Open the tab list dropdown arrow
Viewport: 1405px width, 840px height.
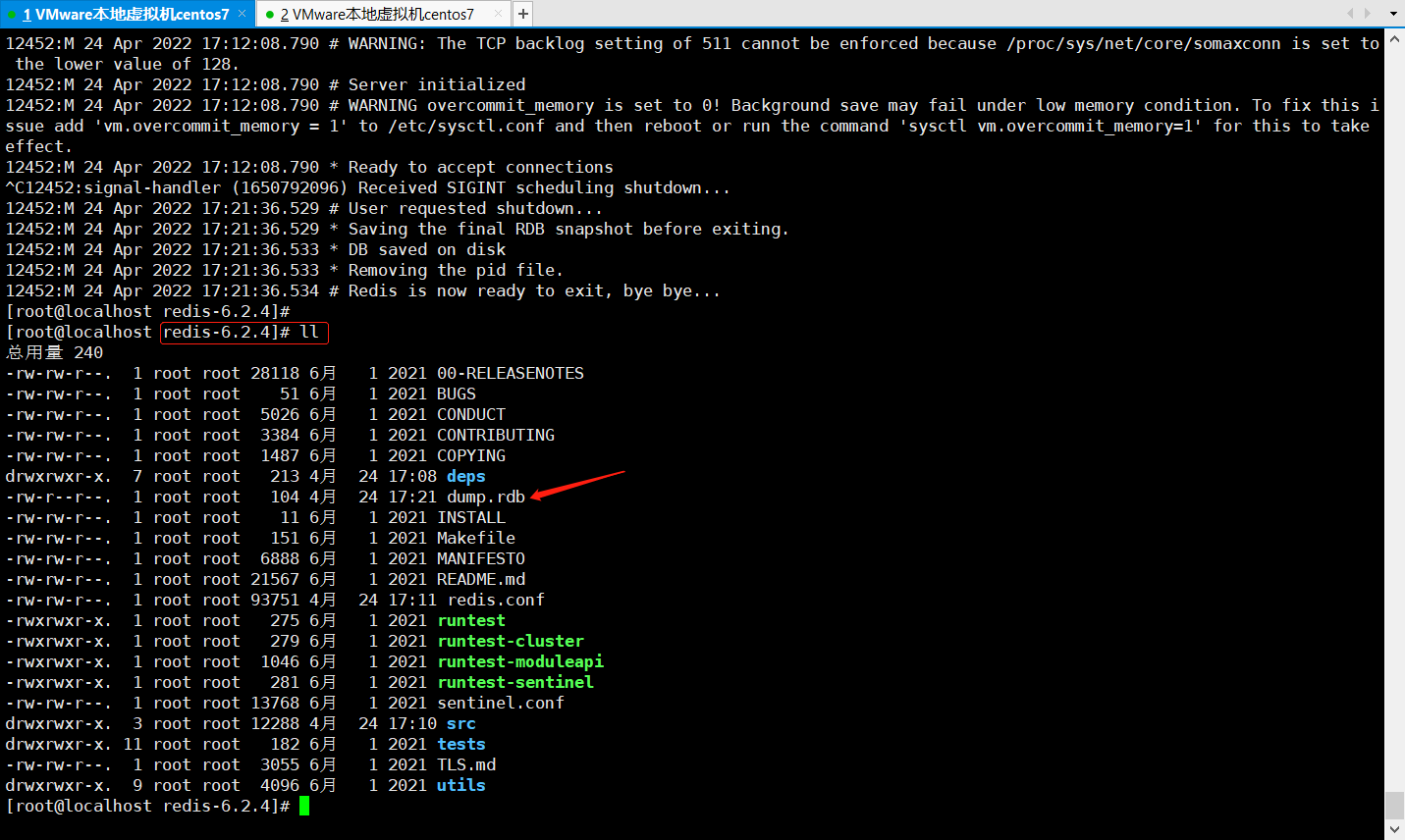1393,14
